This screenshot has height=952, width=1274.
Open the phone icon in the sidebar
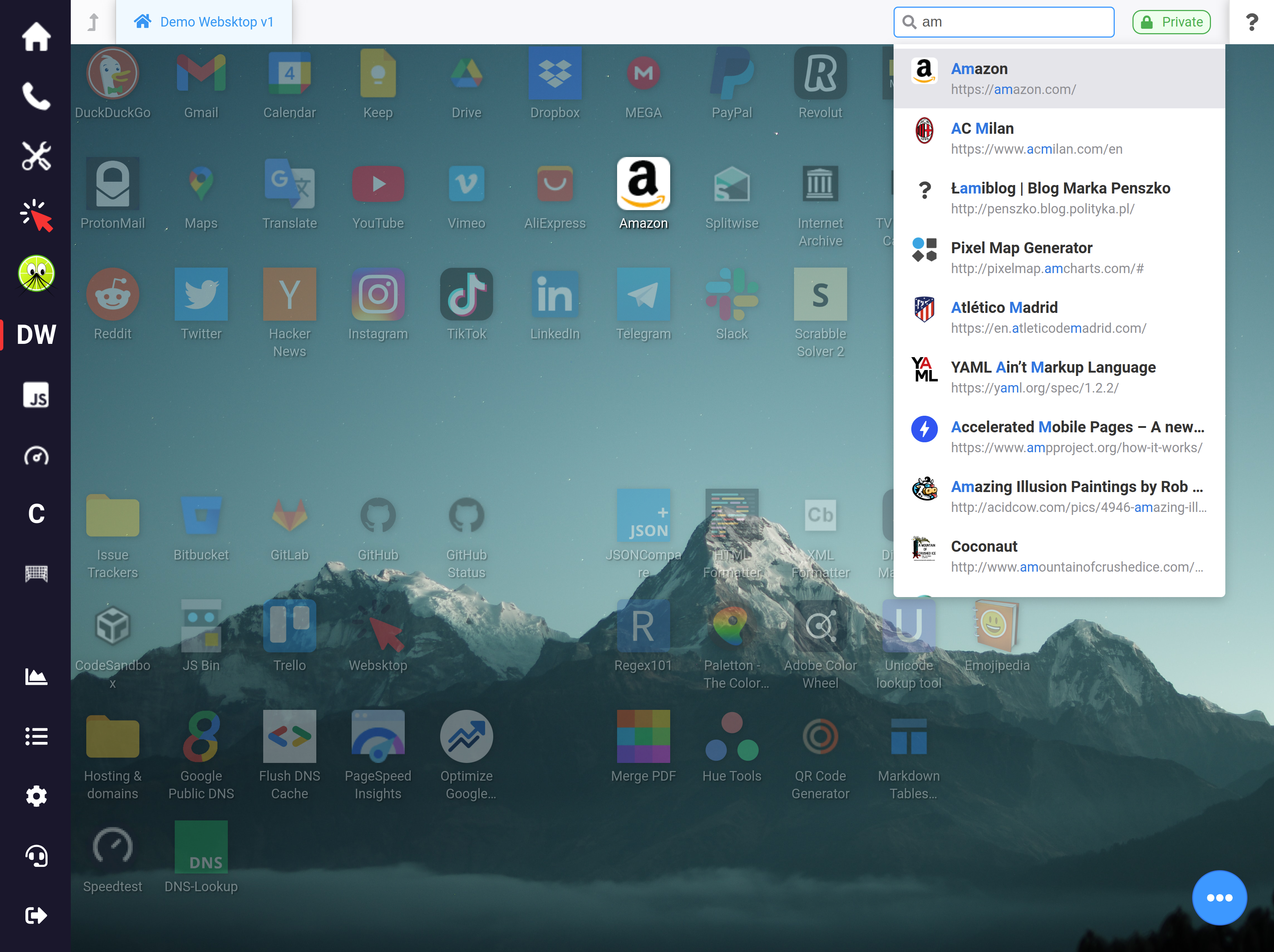(x=36, y=96)
